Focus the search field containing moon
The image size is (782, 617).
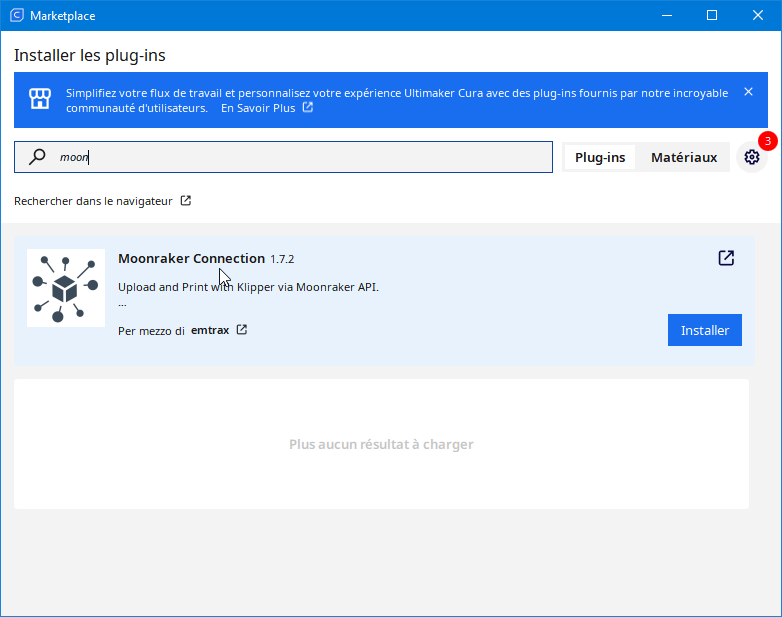(x=283, y=157)
